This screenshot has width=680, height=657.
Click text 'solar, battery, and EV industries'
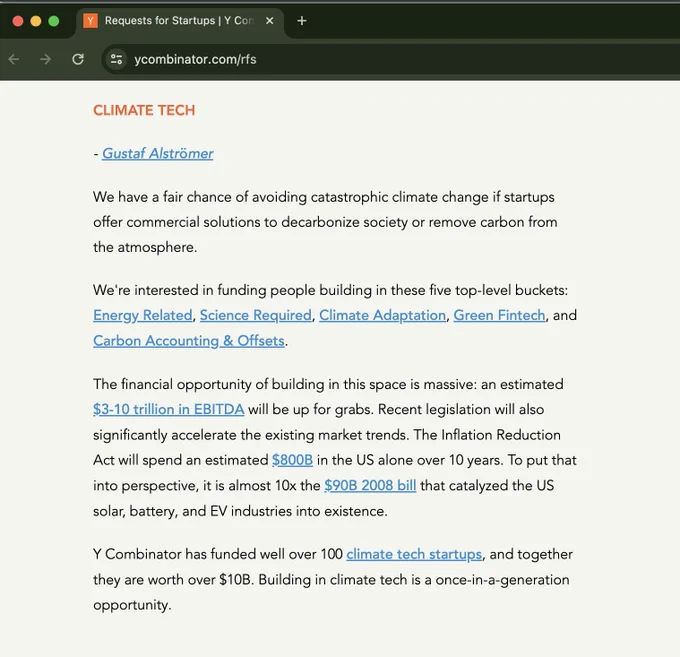[x=193, y=511]
